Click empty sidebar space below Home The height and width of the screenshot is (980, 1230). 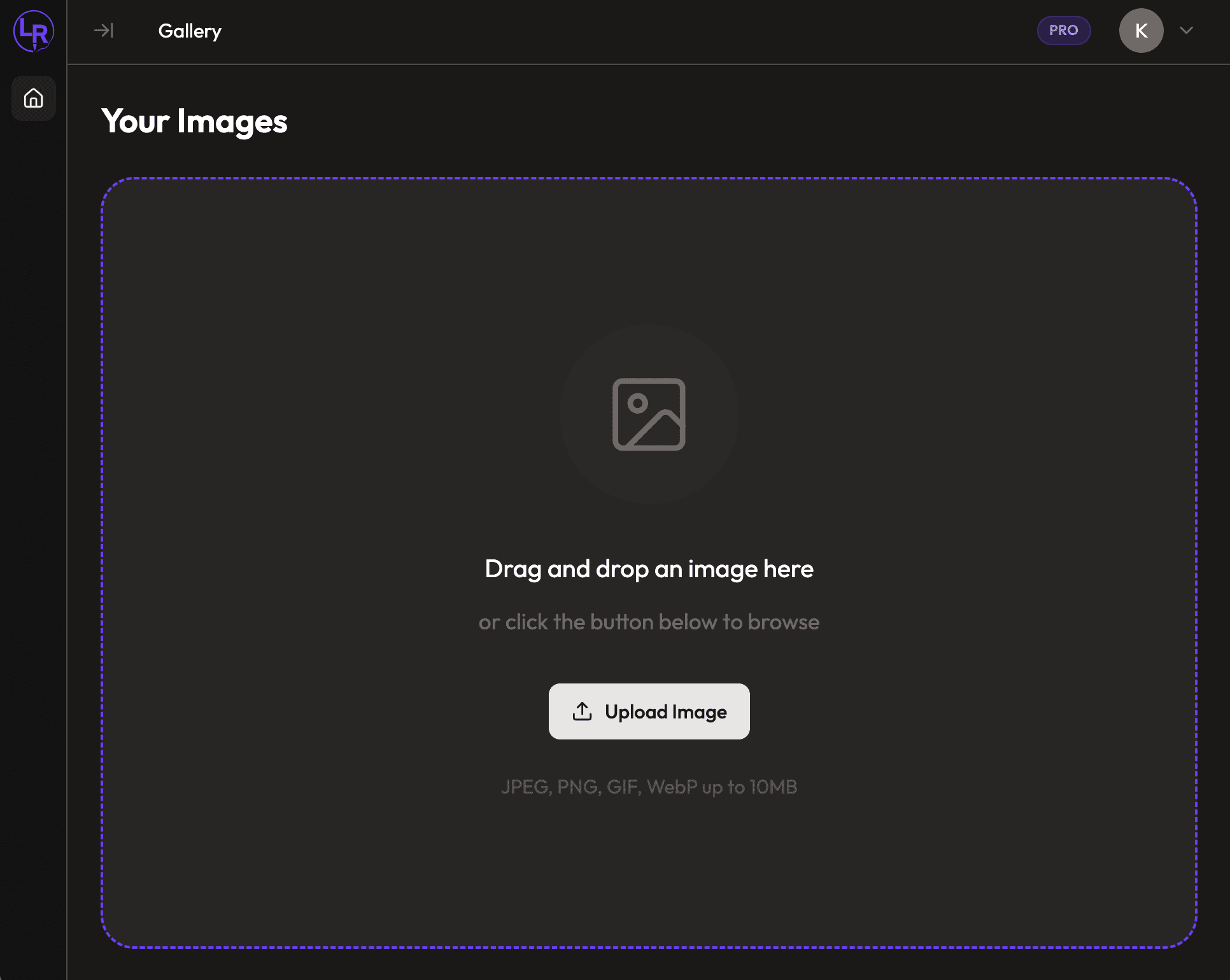(x=33, y=445)
